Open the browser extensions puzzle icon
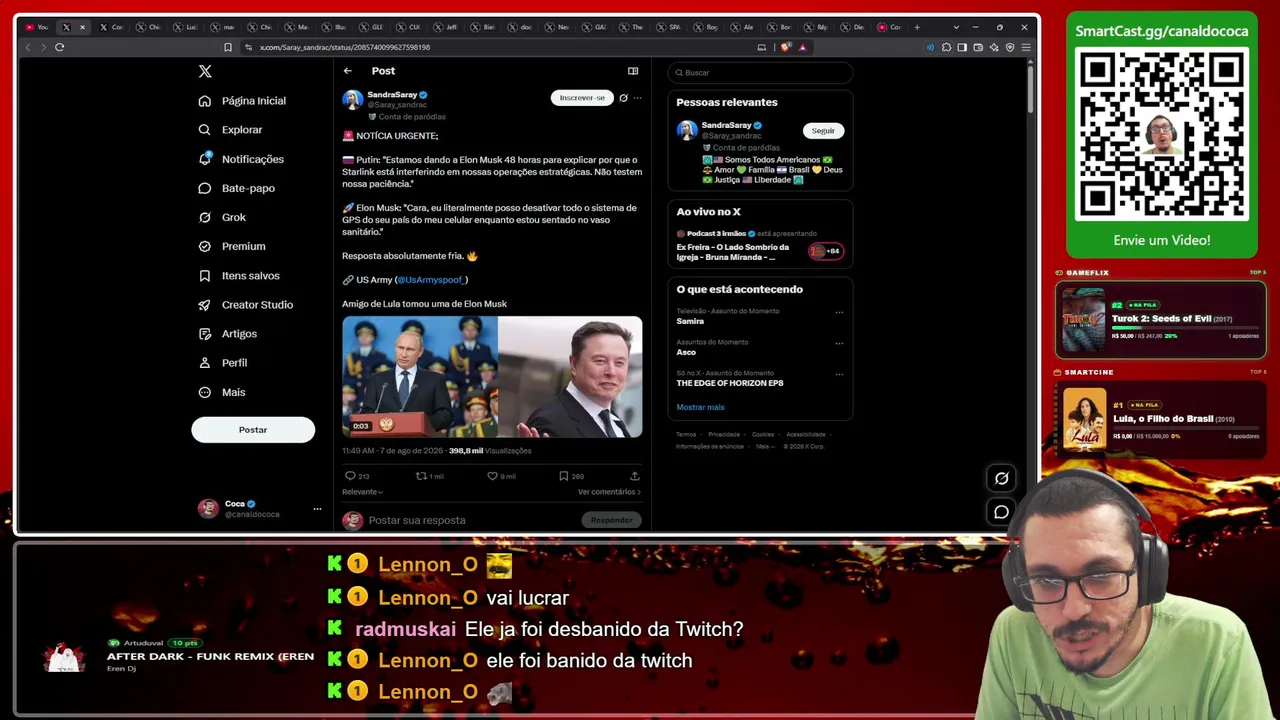 [946, 47]
